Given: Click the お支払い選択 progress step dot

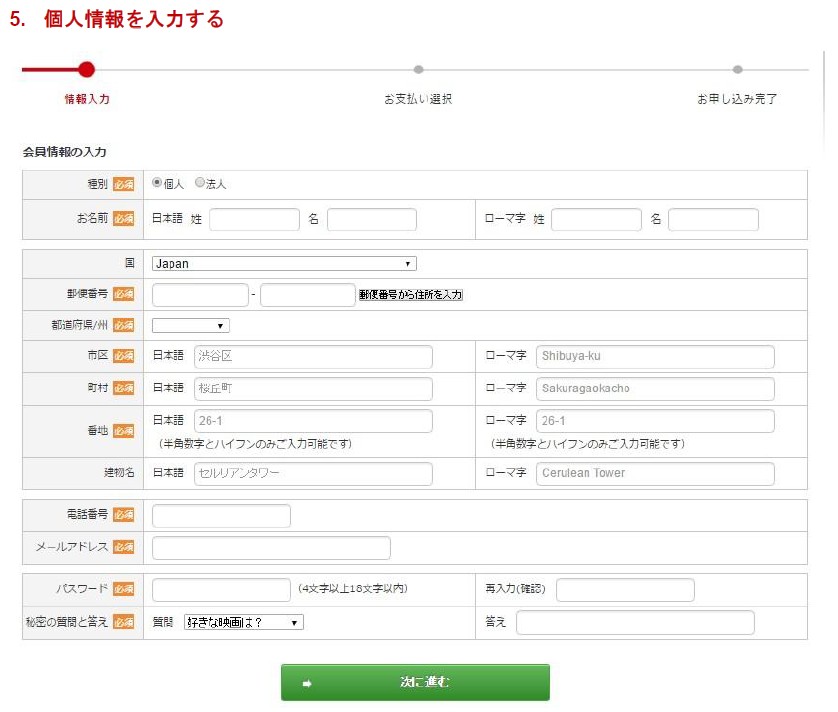Looking at the screenshot, I should coord(418,69).
